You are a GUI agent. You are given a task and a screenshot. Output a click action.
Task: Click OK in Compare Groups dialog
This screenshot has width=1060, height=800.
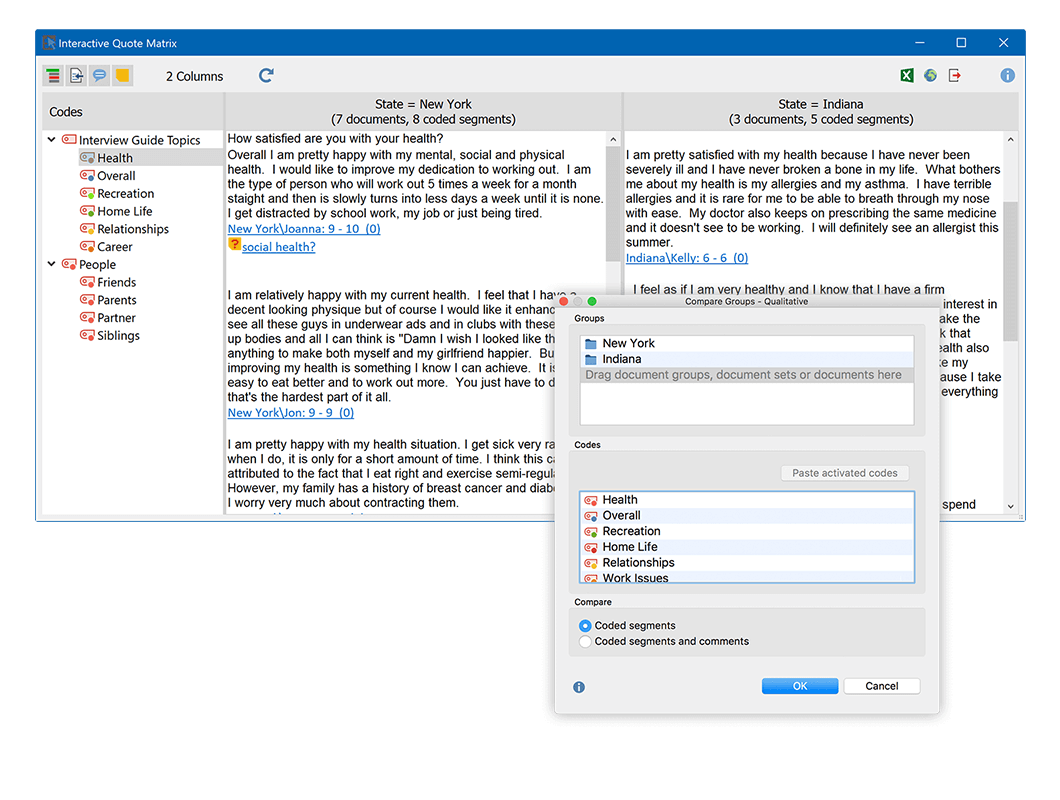pos(800,686)
